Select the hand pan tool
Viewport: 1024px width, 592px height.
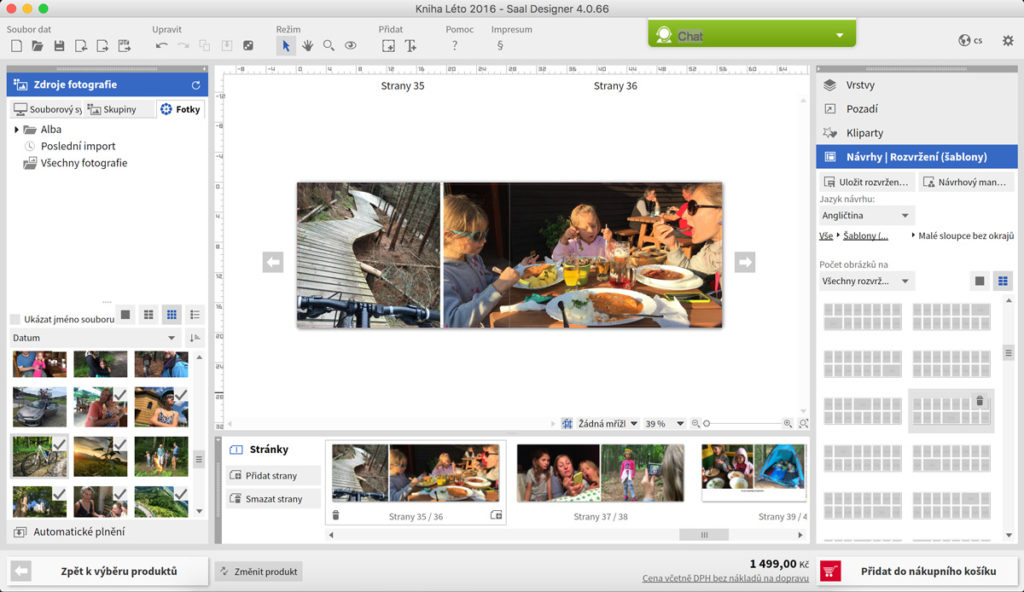click(x=307, y=46)
